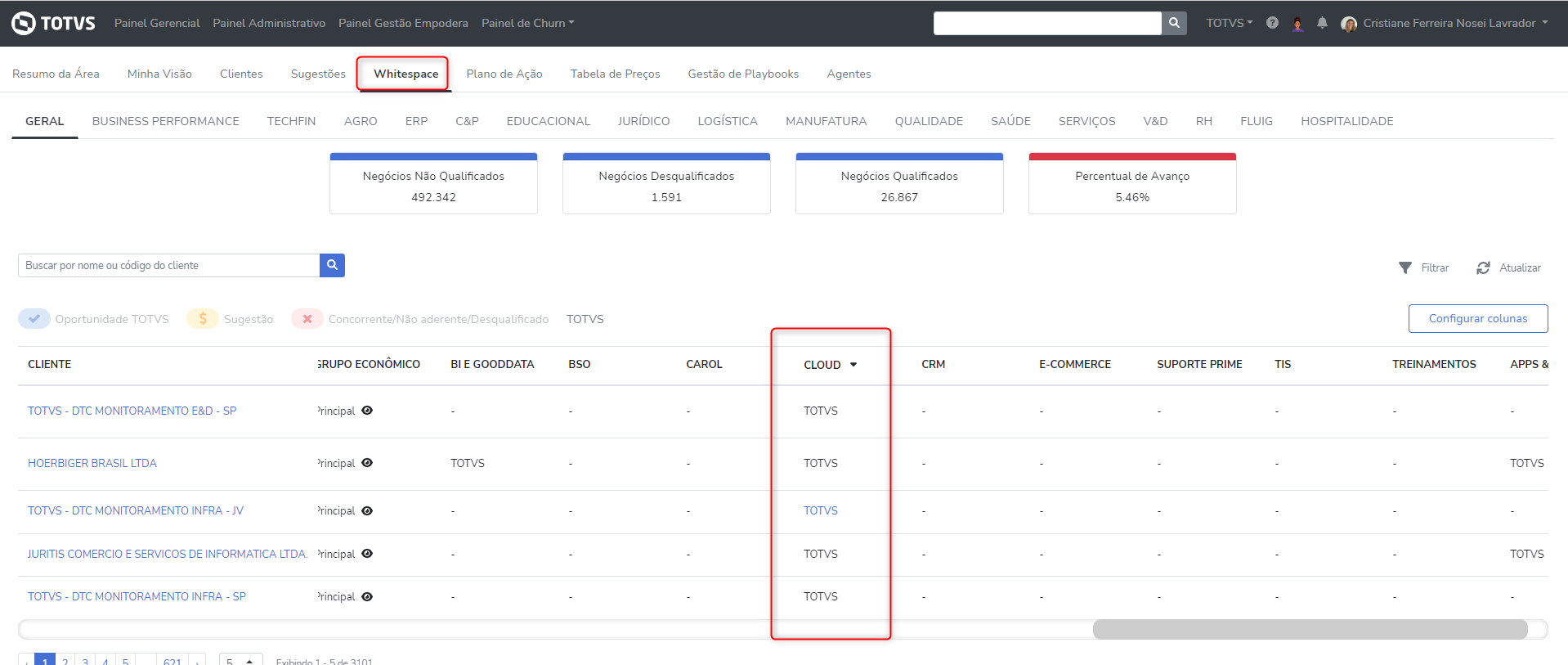Click the eye icon in the JURITIS COMERCIO row

point(367,554)
